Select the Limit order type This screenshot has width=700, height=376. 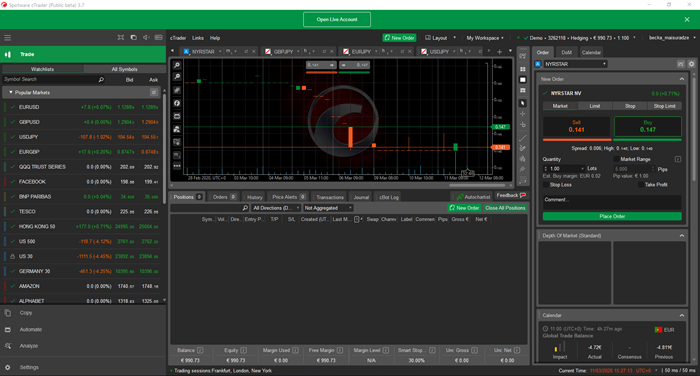595,106
